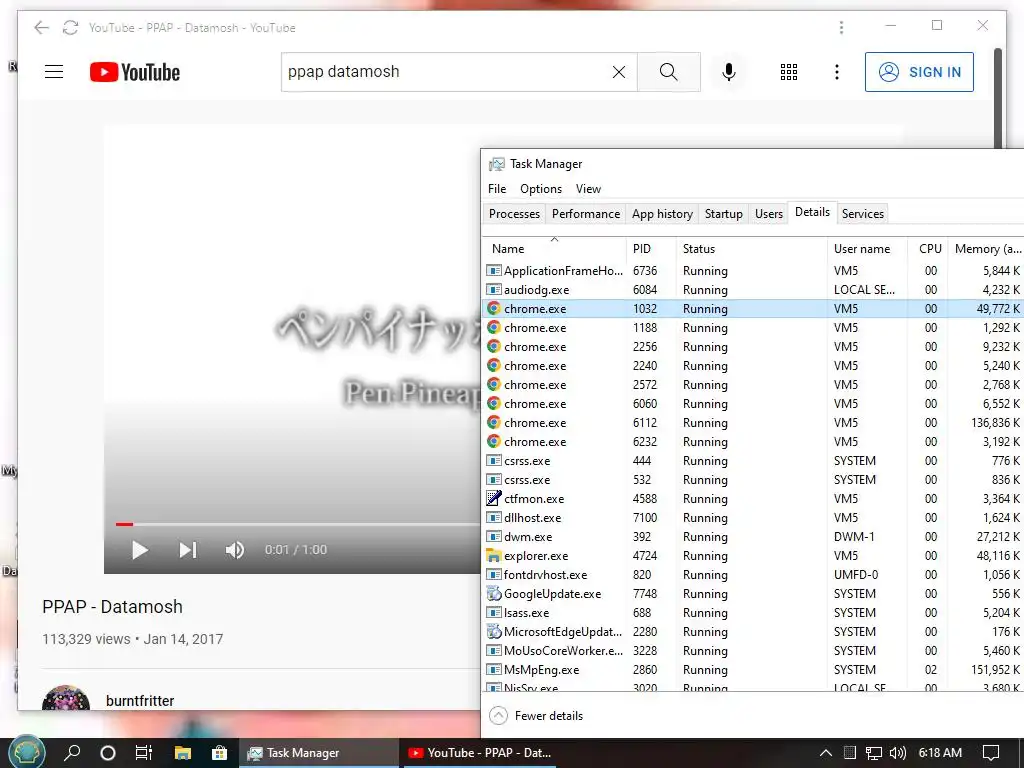Open File Explorer from taskbar

point(182,753)
